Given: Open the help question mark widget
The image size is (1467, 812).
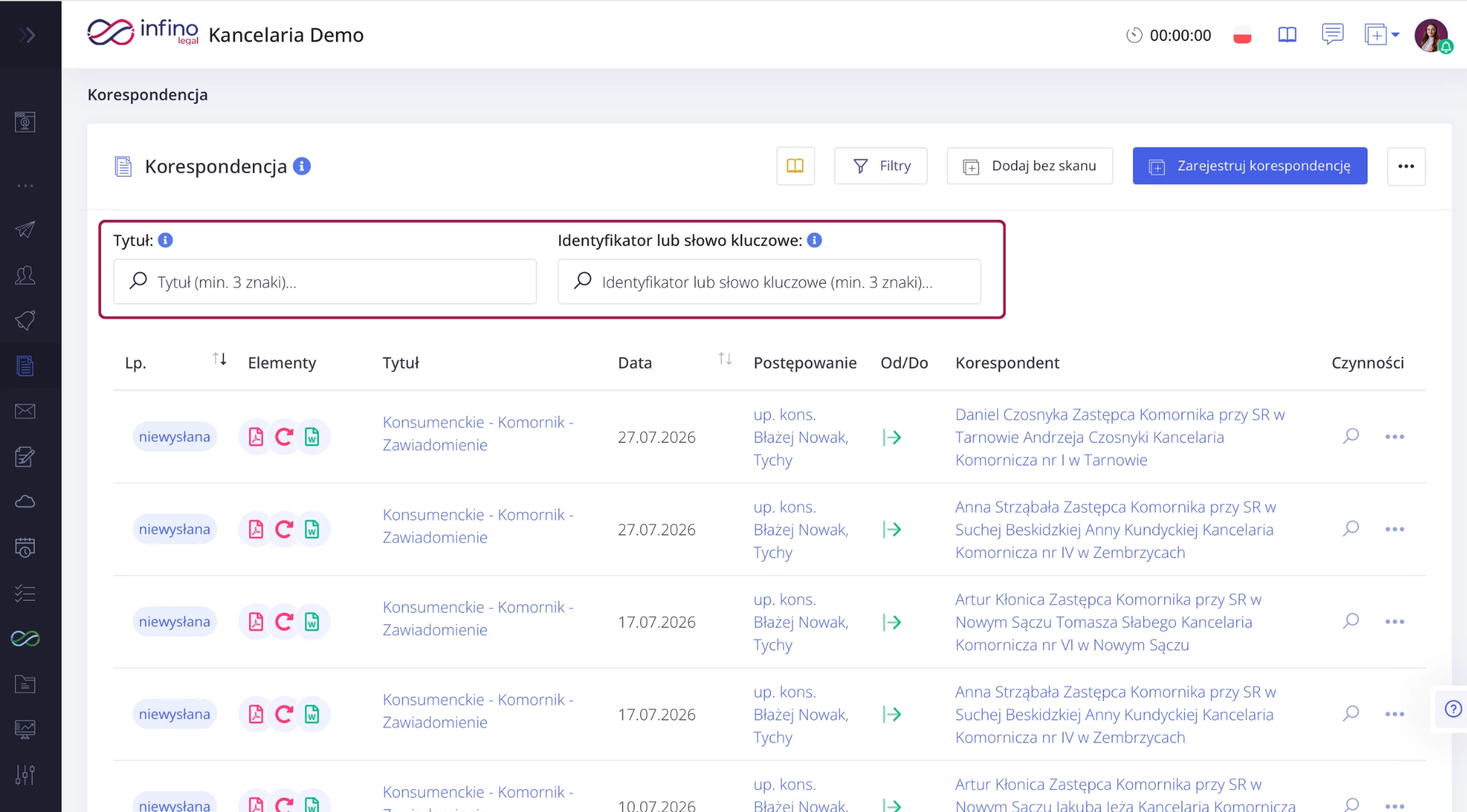Looking at the screenshot, I should [1453, 709].
